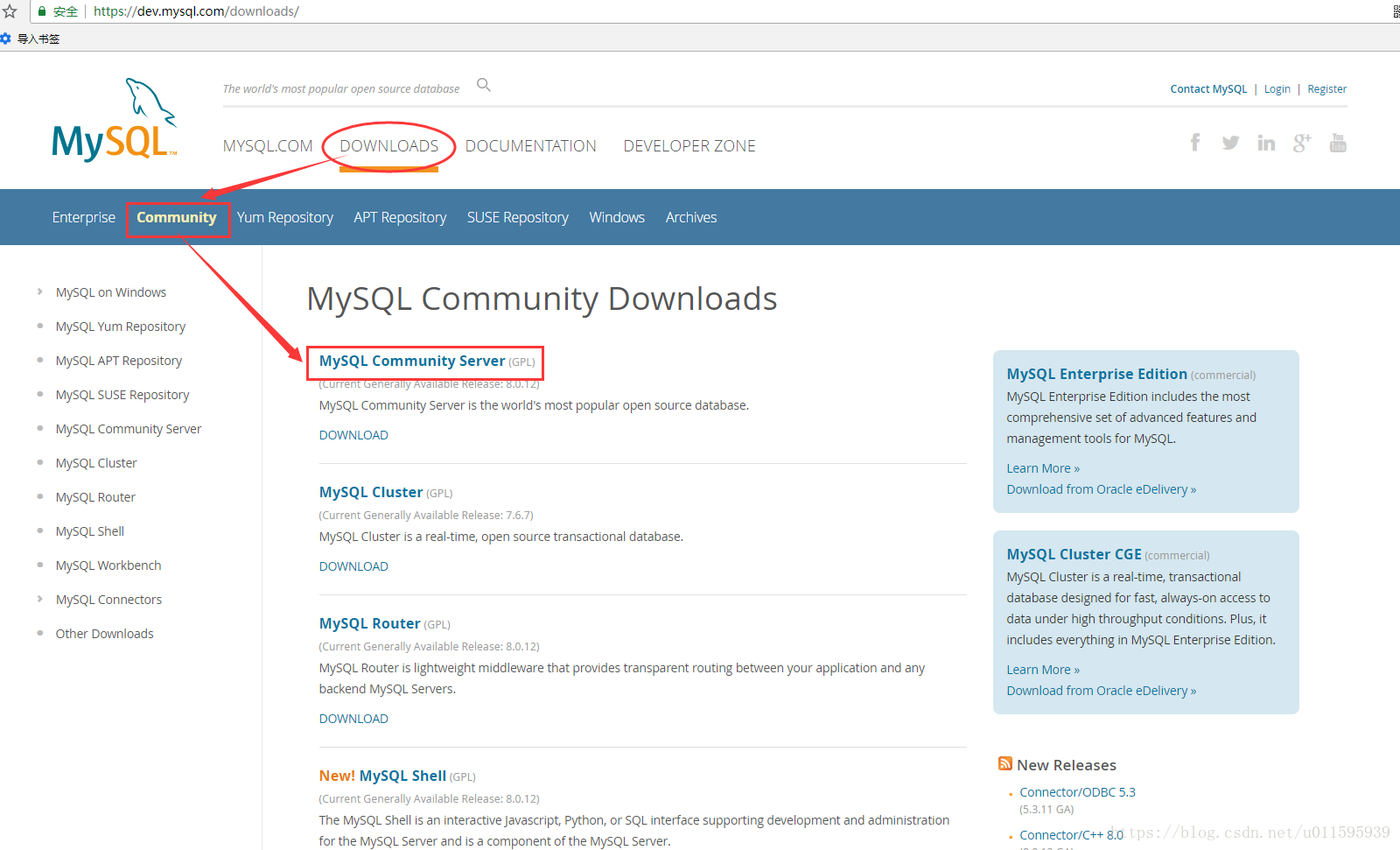Click the browser address bar URL
The height and width of the screenshot is (850, 1400).
tap(196, 11)
